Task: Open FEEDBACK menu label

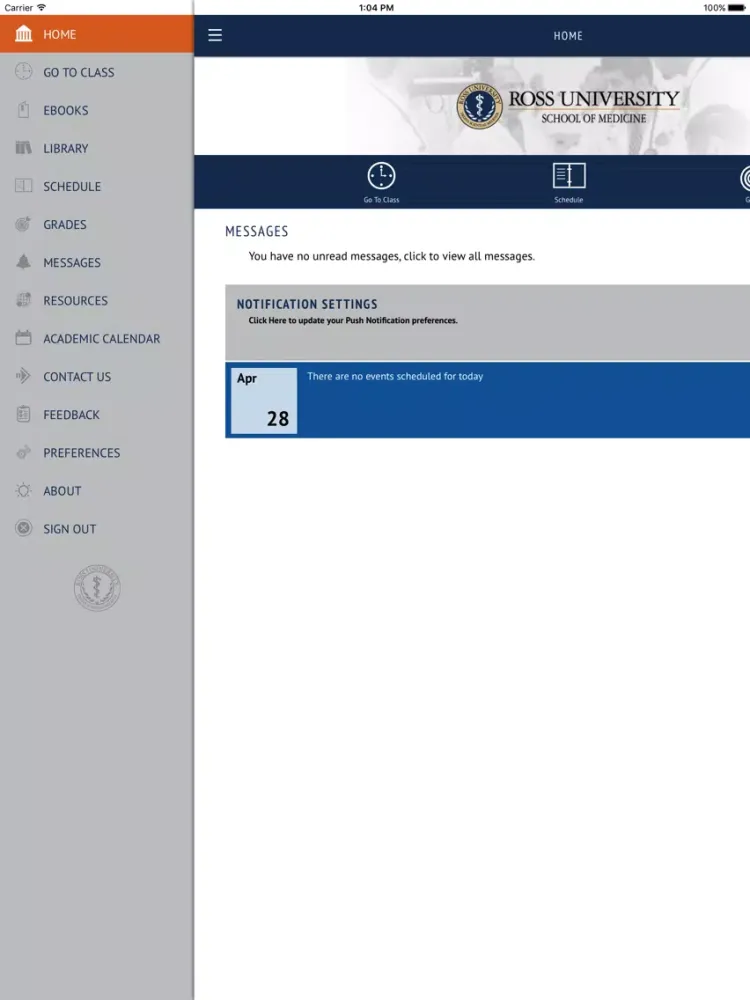Action: coord(71,415)
